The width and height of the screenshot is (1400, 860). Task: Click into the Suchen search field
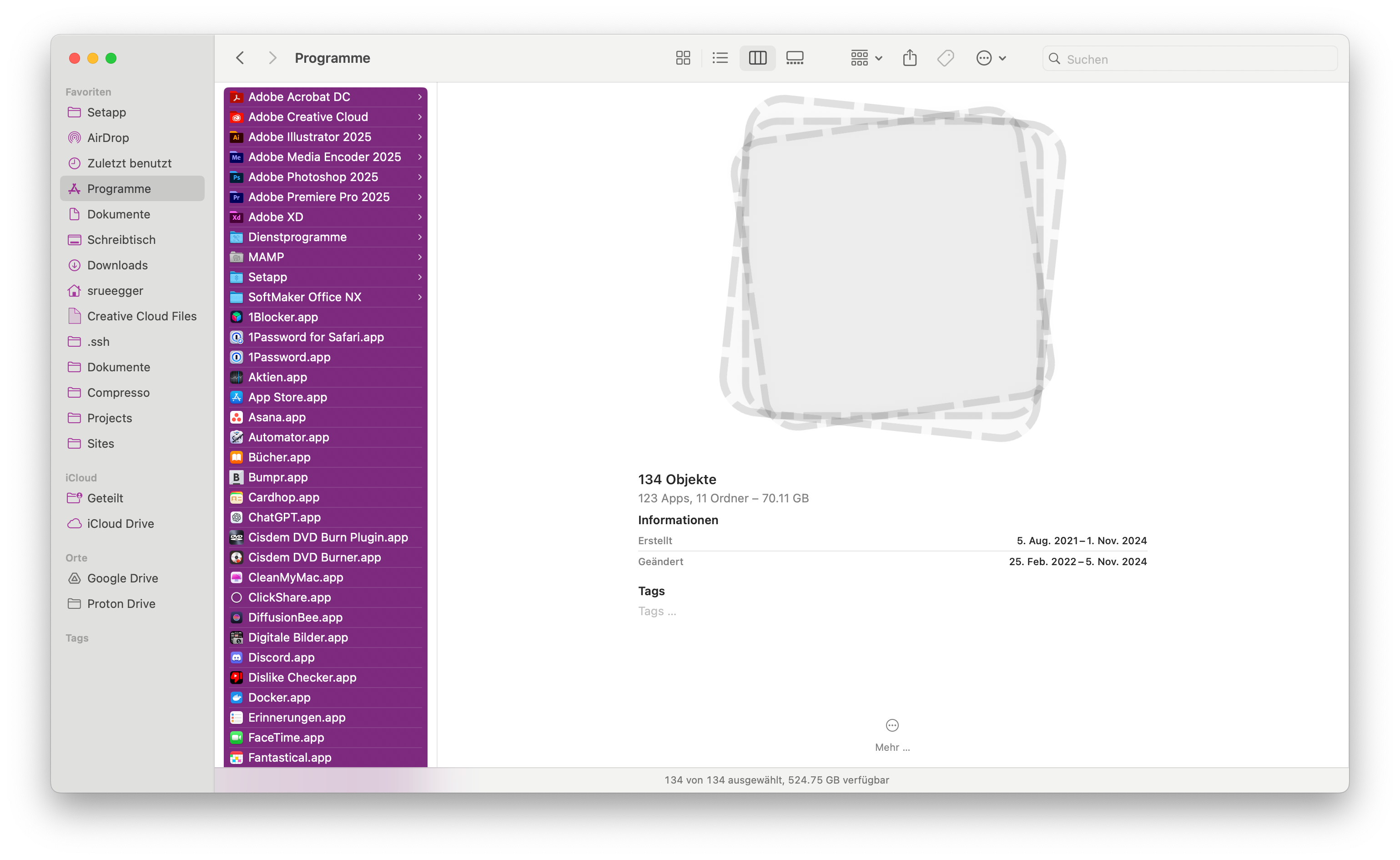[1189, 59]
